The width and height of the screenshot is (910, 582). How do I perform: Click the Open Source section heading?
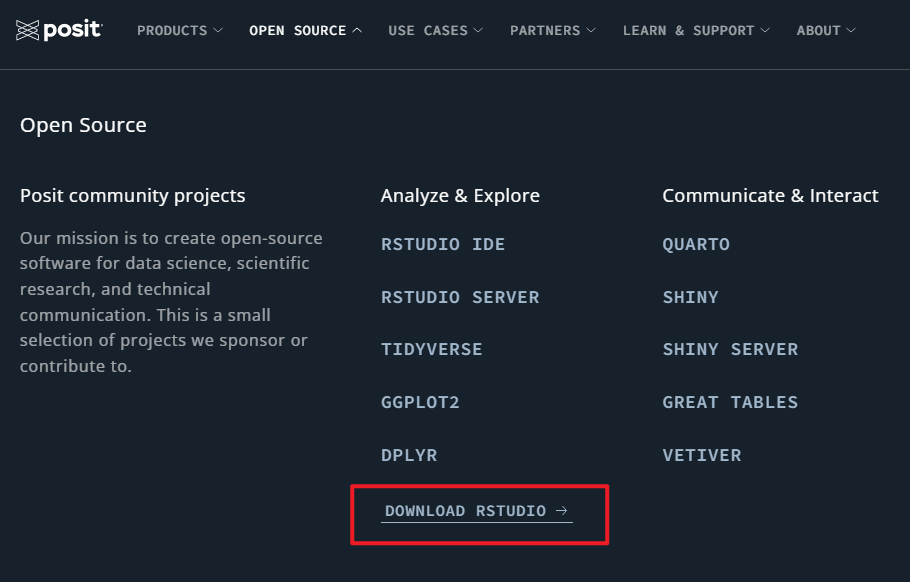(83, 125)
